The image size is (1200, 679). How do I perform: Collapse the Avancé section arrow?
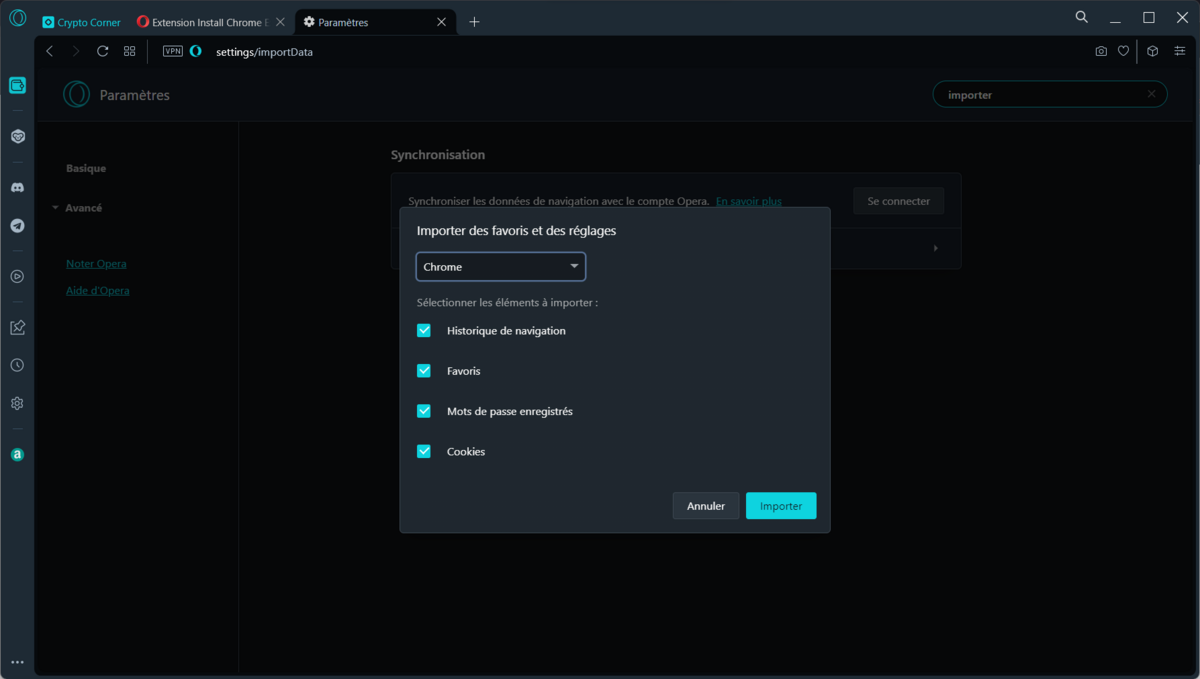[55, 208]
